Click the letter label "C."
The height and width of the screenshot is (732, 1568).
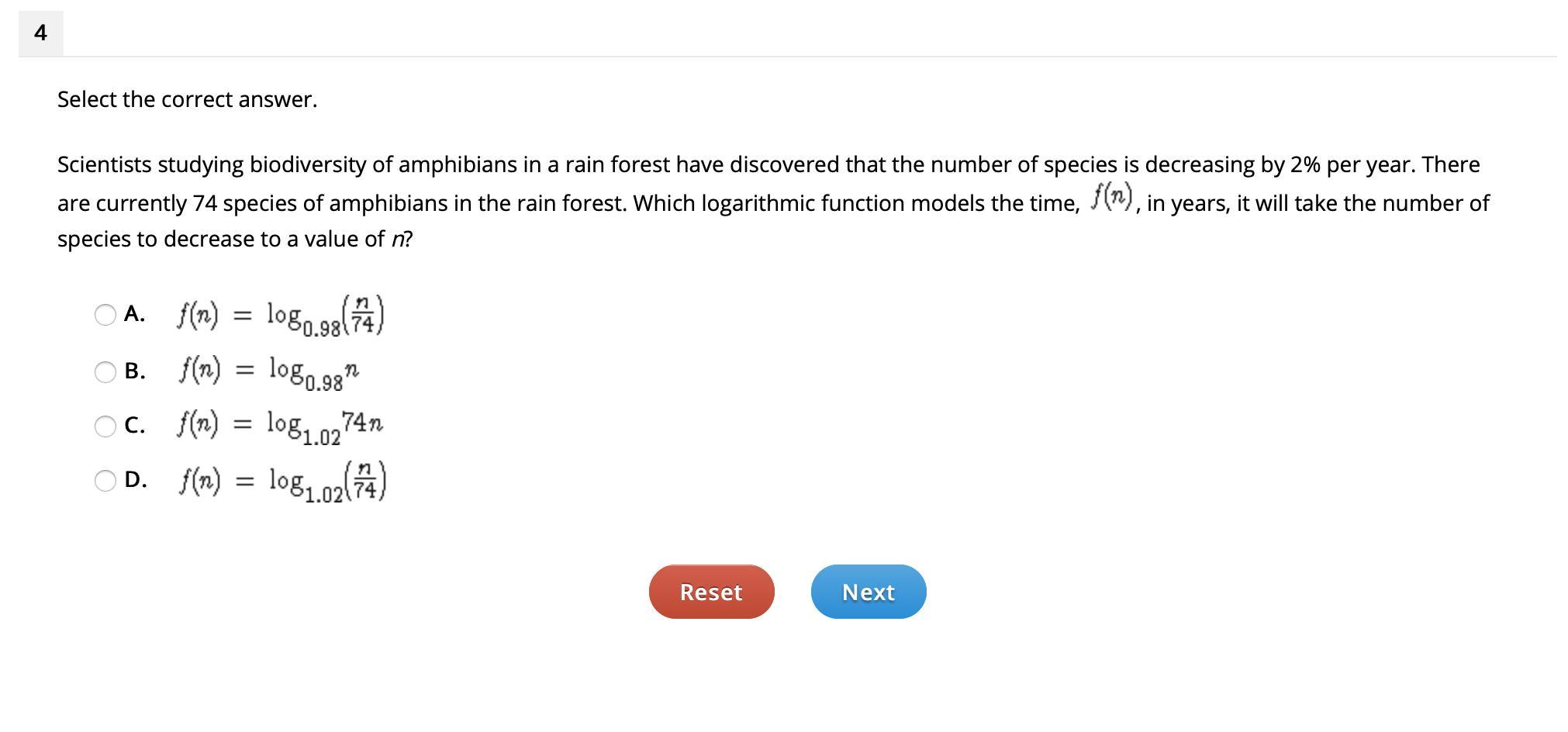click(x=134, y=426)
